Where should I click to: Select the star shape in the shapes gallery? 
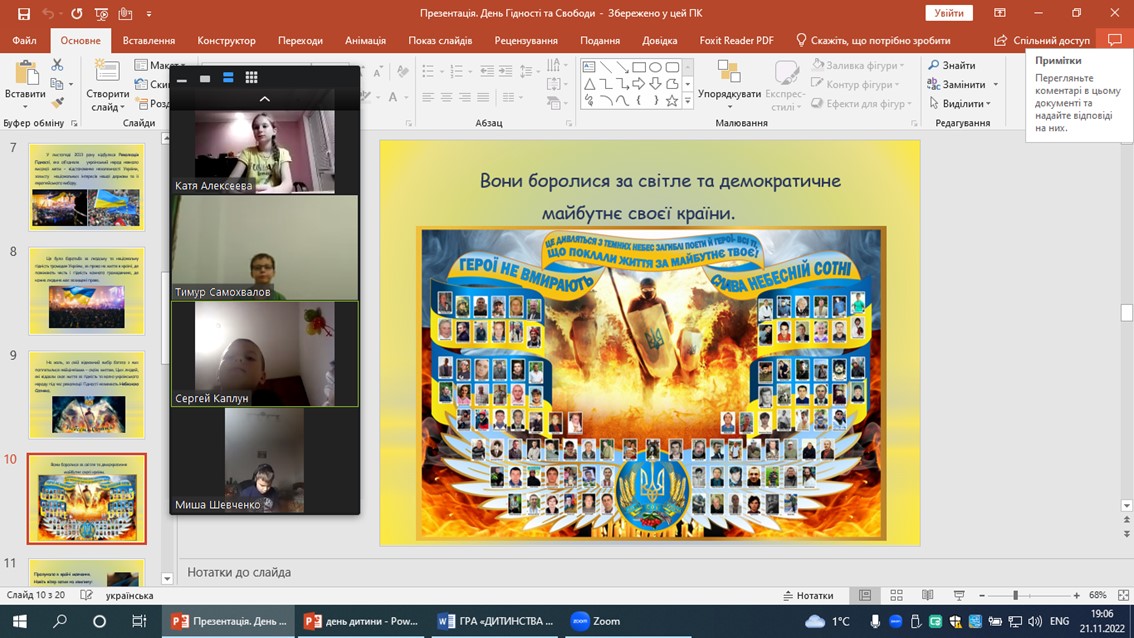point(672,101)
